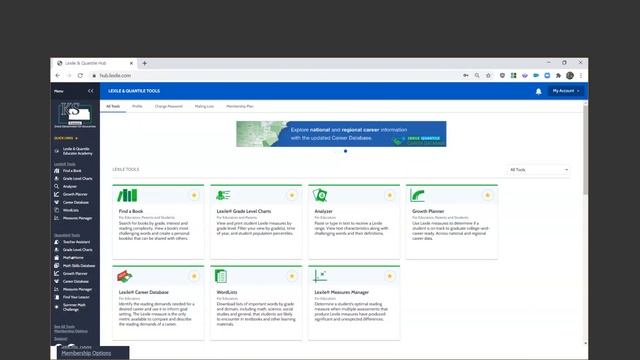The height and width of the screenshot is (360, 640).
Task: Open Quantile Growth Planner sidebar item
Action: point(75,273)
